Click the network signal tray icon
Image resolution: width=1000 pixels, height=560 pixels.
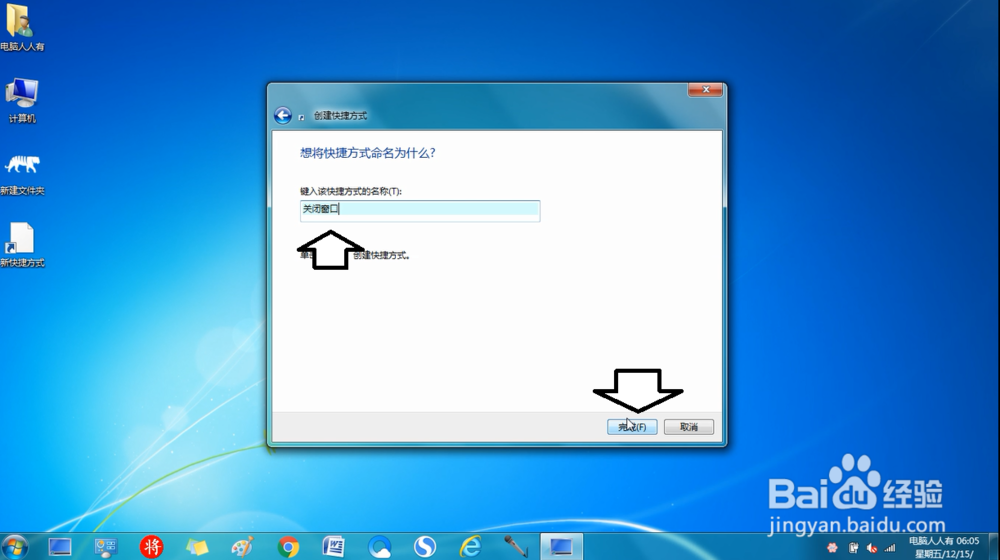pyautogui.click(x=890, y=548)
